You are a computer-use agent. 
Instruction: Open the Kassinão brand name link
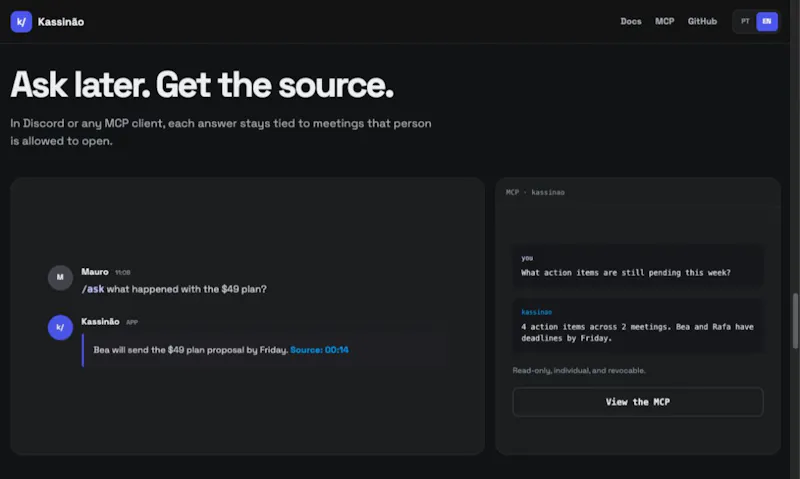pyautogui.click(x=61, y=22)
